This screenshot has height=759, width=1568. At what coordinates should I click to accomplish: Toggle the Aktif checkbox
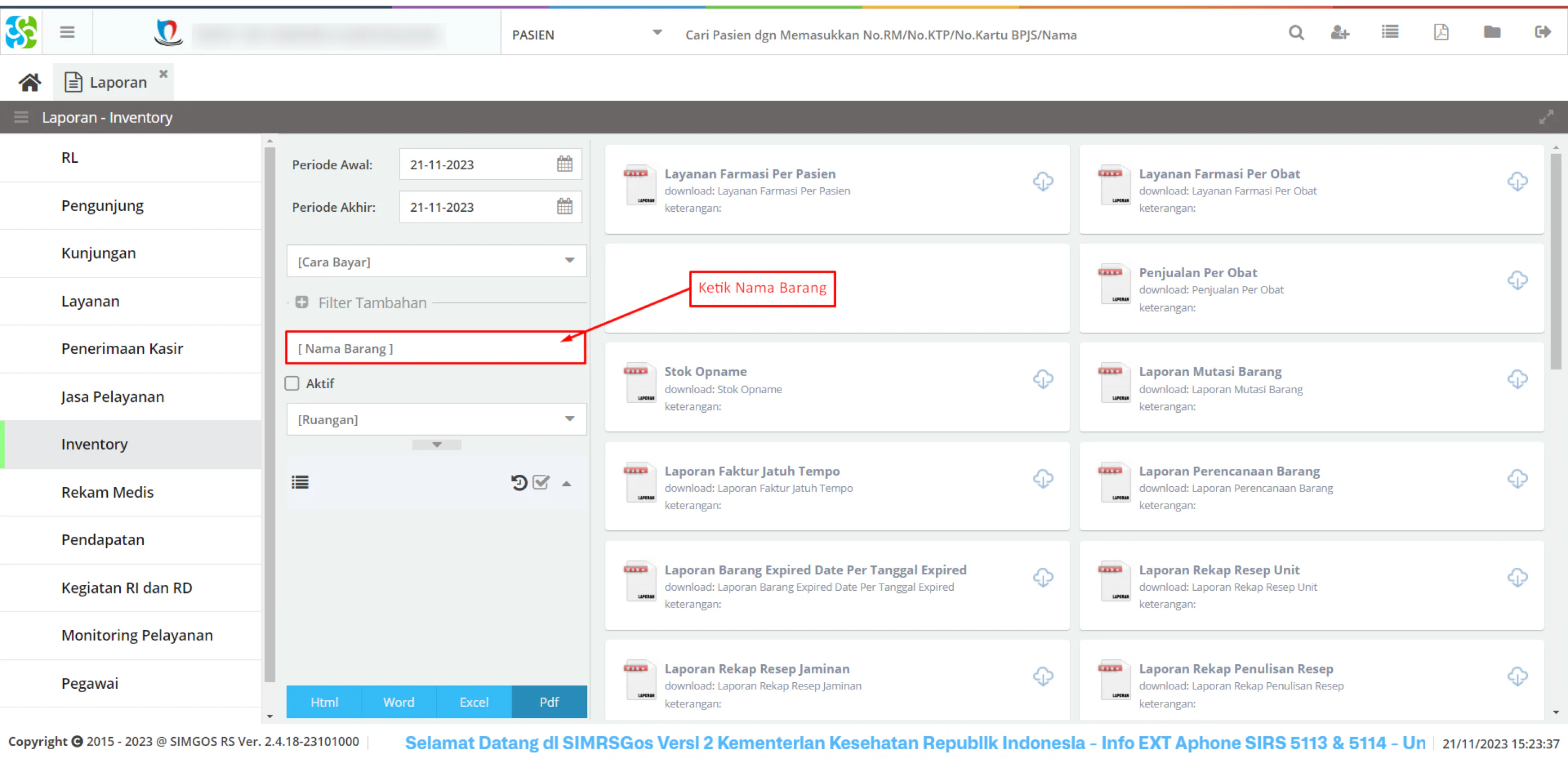(292, 383)
